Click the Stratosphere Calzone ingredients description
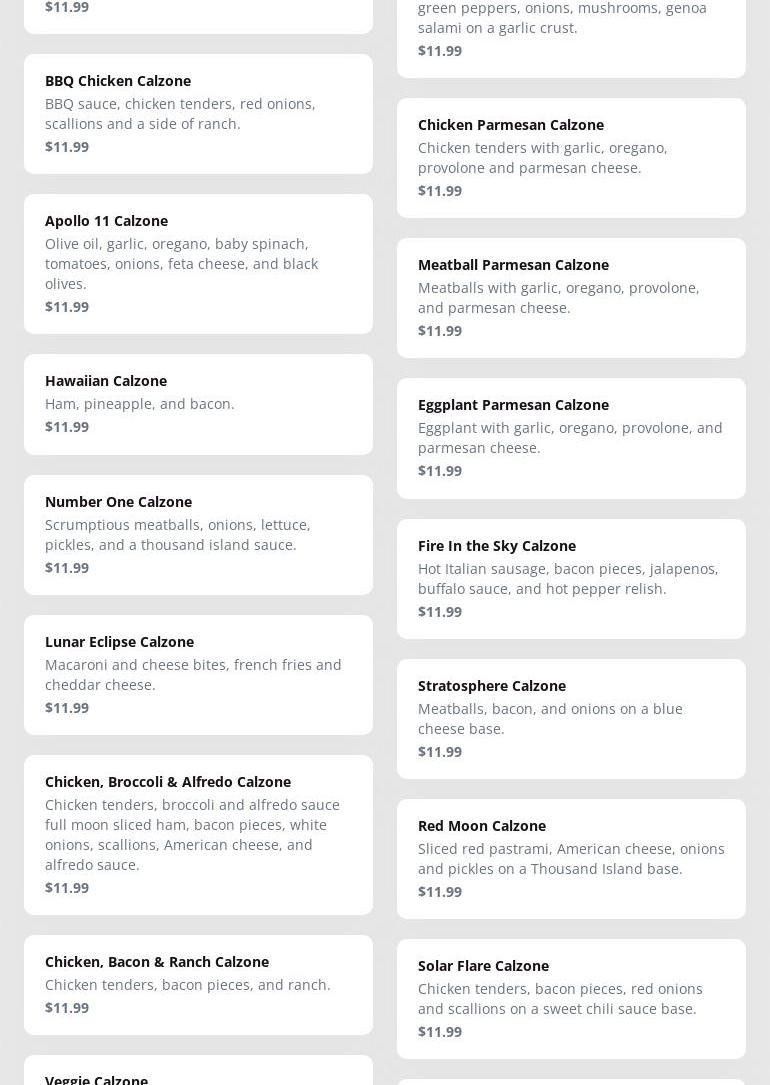The width and height of the screenshot is (770, 1085). [550, 718]
